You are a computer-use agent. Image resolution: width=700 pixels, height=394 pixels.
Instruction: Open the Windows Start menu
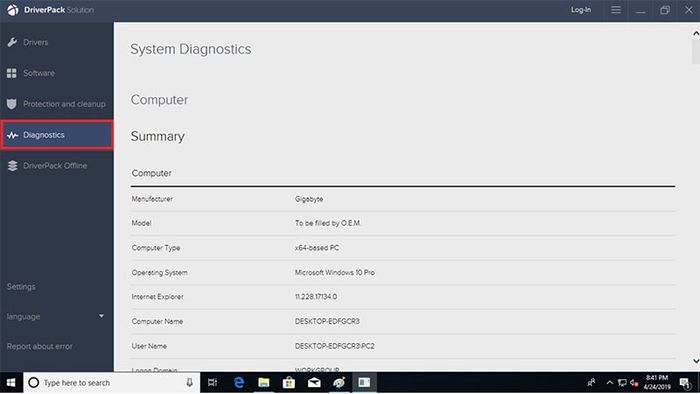(11, 382)
